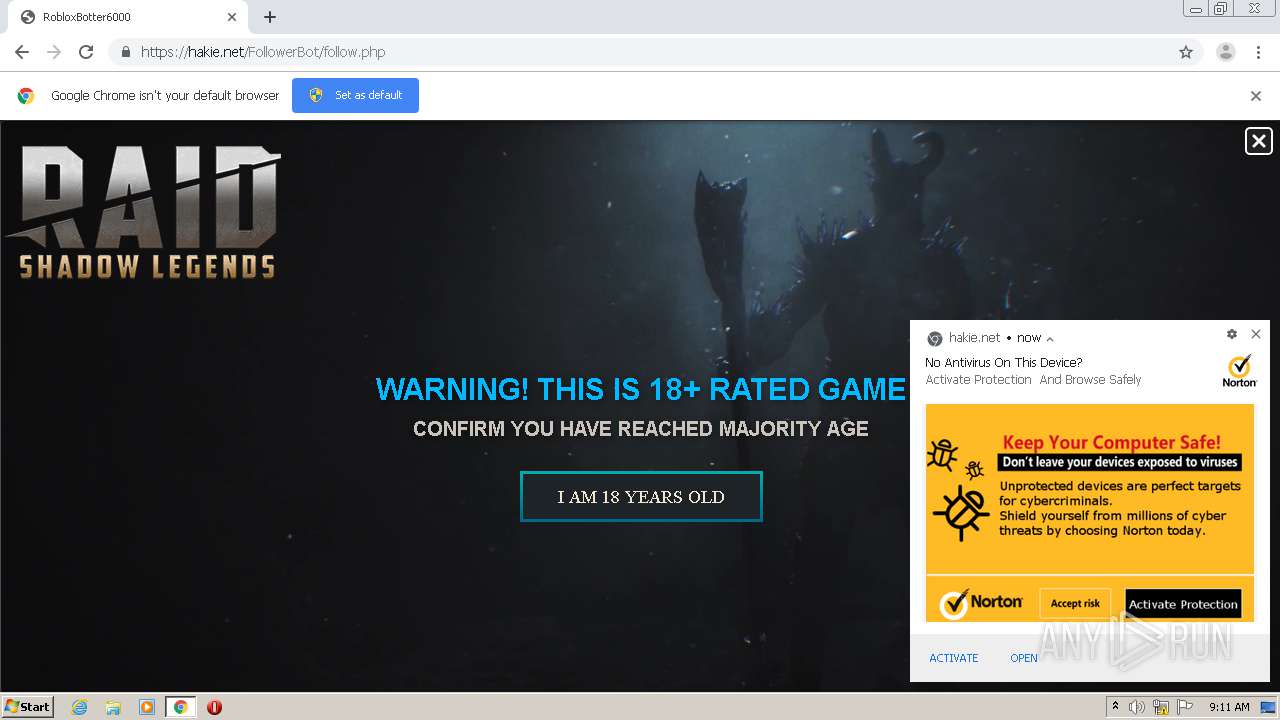Click the Chrome icon in notification header
Viewport: 1280px width, 720px height.
[x=935, y=339]
